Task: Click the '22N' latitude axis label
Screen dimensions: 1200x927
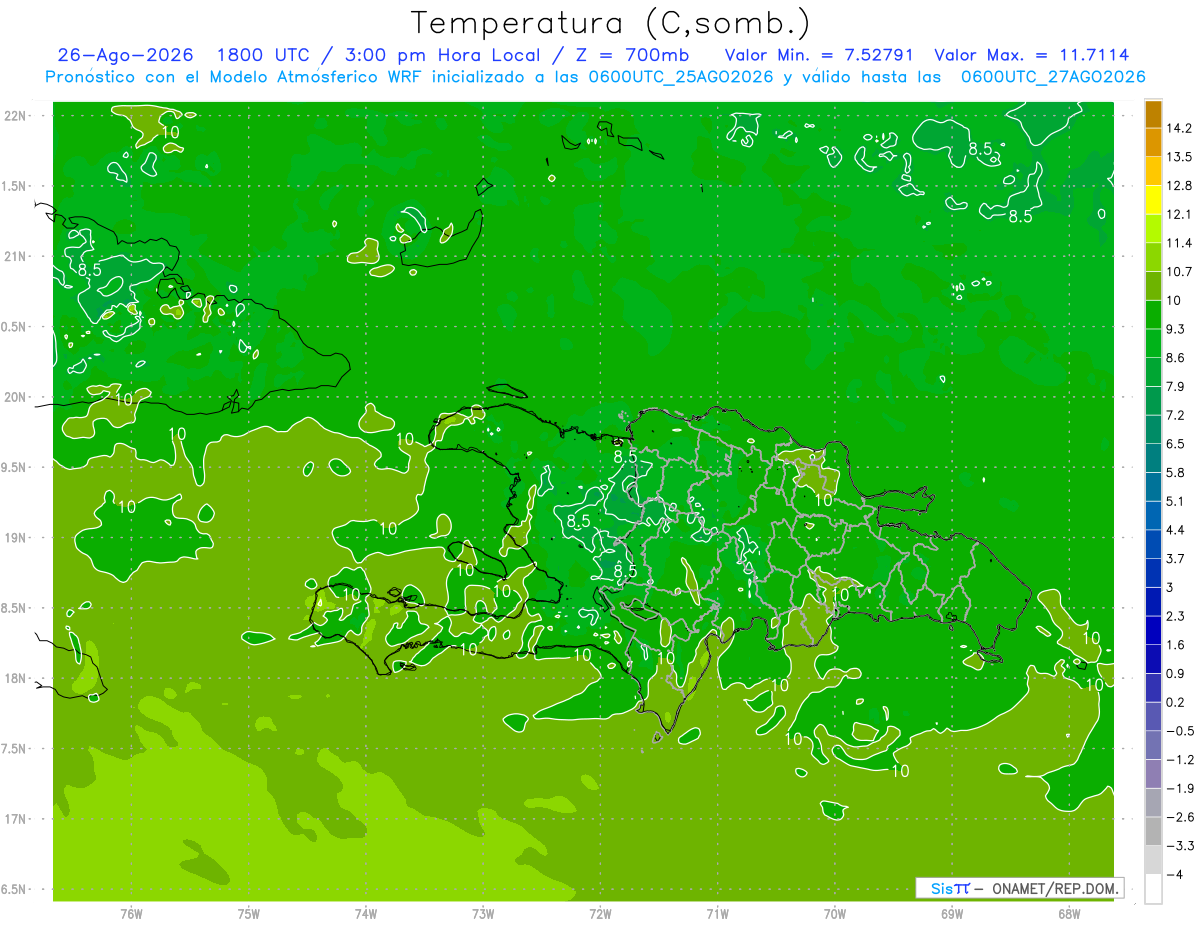Action: 15,116
